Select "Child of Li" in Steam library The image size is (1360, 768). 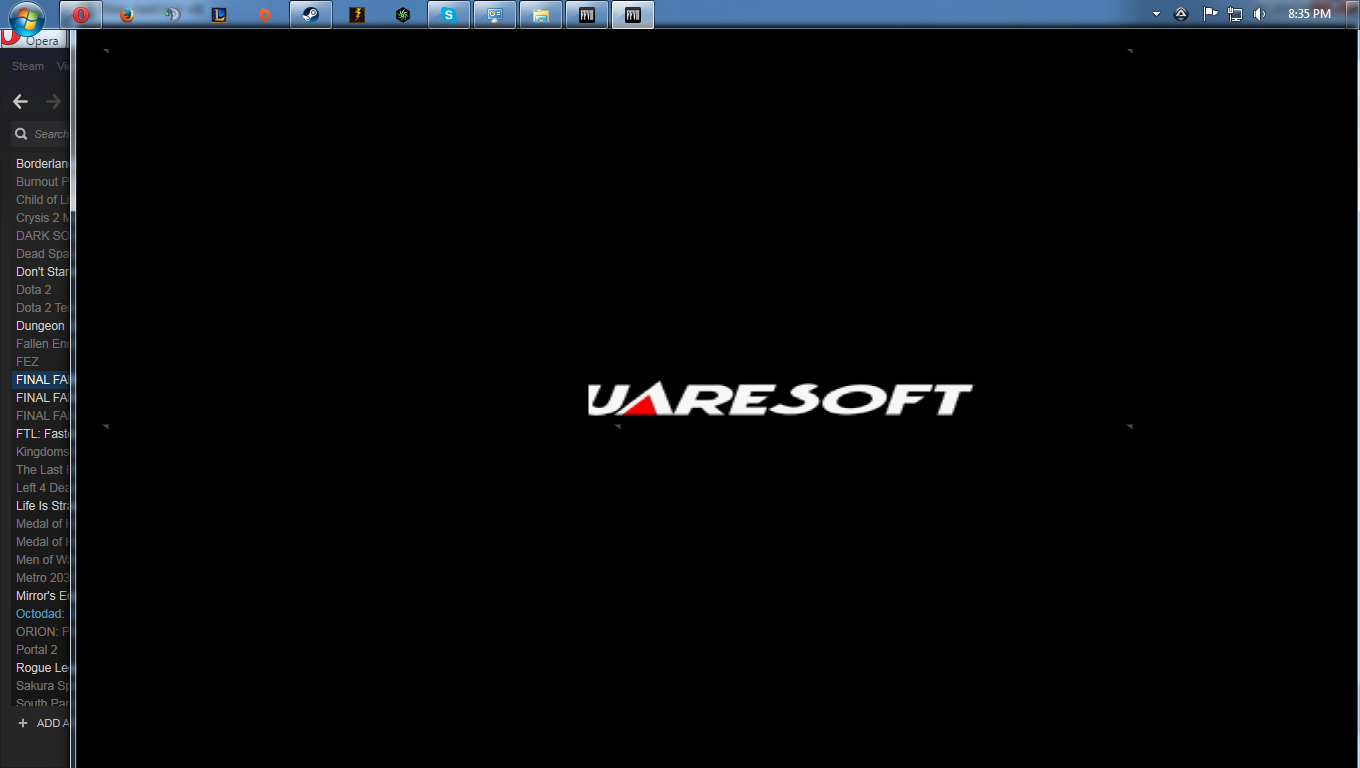pyautogui.click(x=42, y=200)
